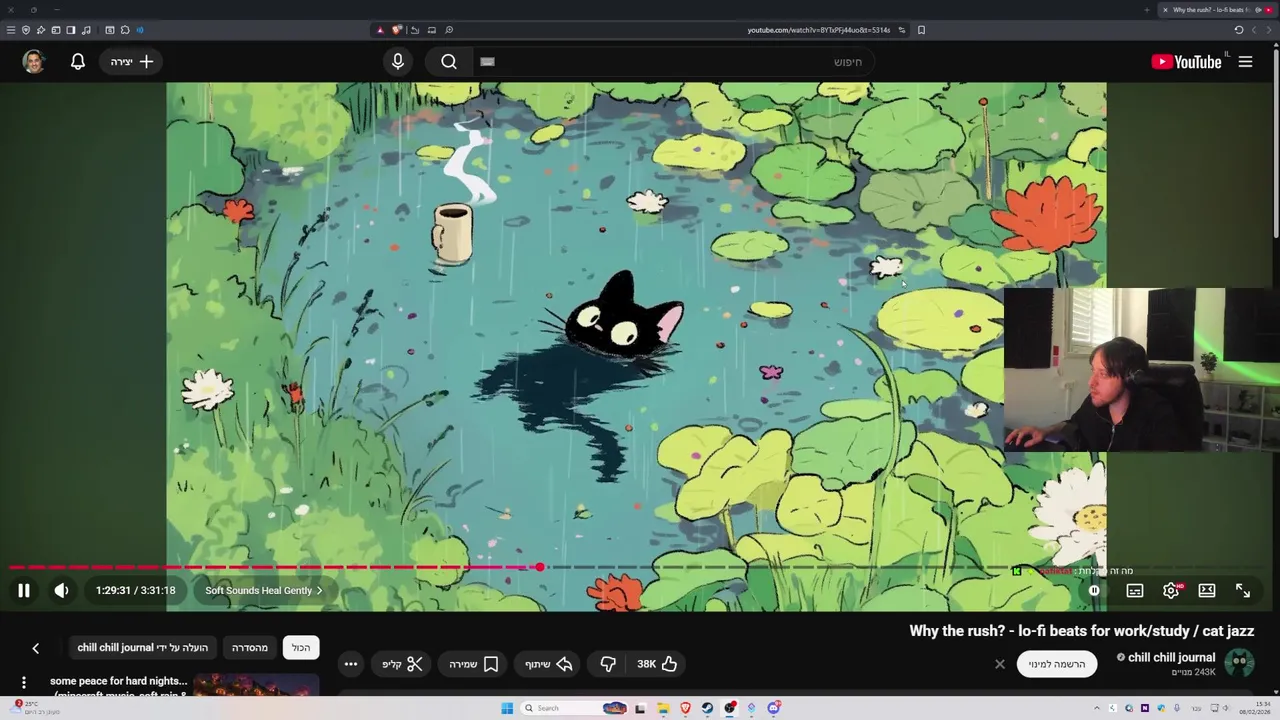Open a new browser tab with plus
Viewport: 1280px width, 720px height.
[1147, 10]
